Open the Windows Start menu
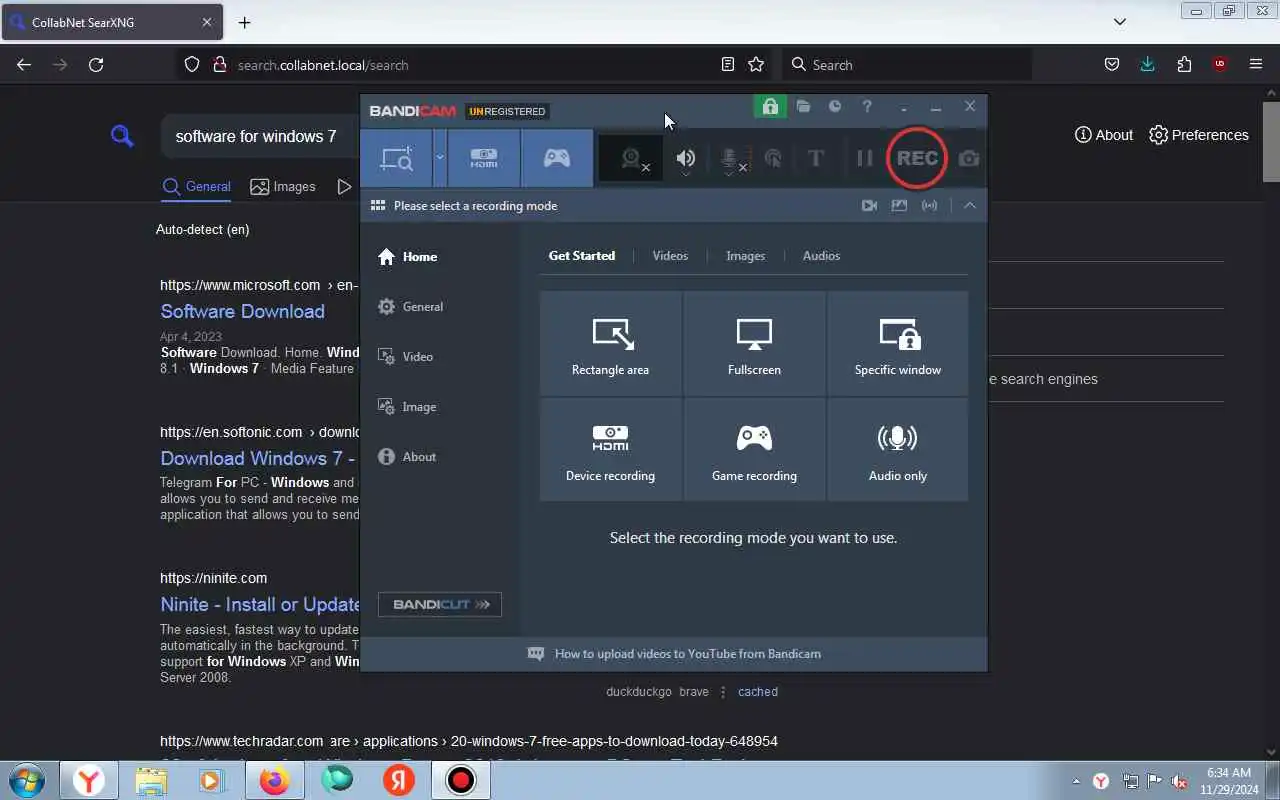The height and width of the screenshot is (800, 1280). pos(27,780)
